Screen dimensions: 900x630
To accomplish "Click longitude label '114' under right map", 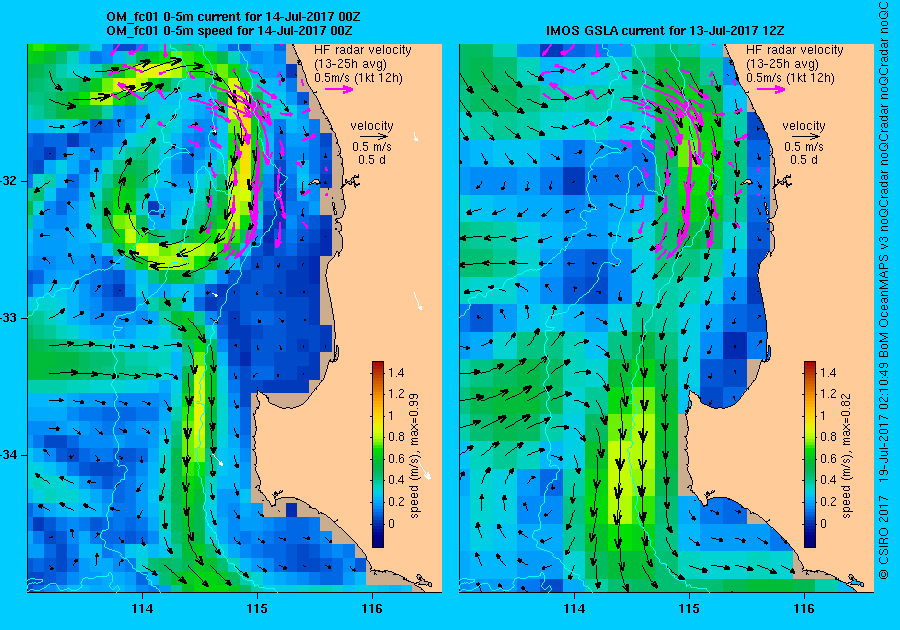I will pos(574,609).
